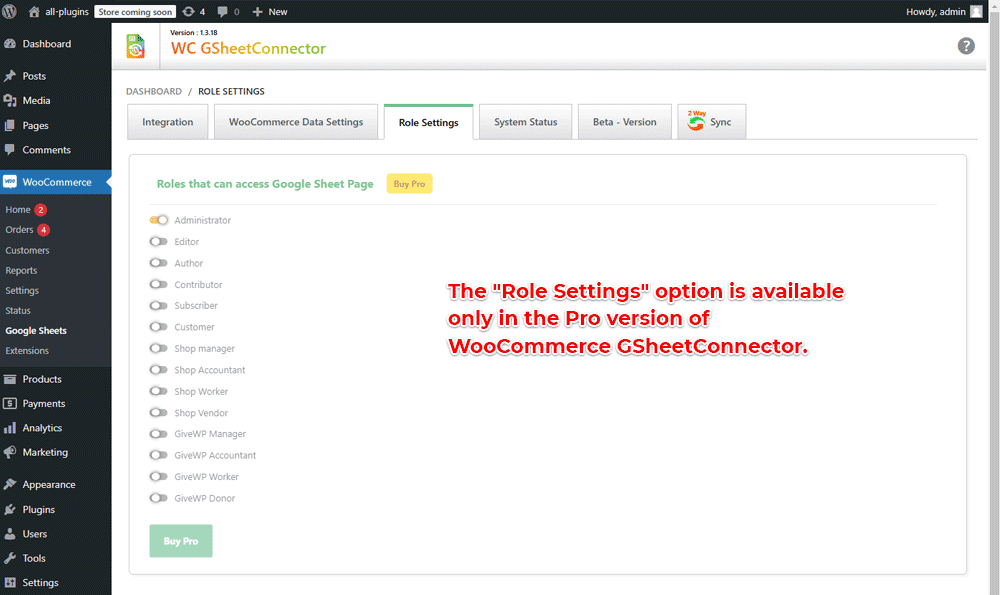1000x595 pixels.
Task: Open the updates icon showing 4
Action: [x=189, y=11]
